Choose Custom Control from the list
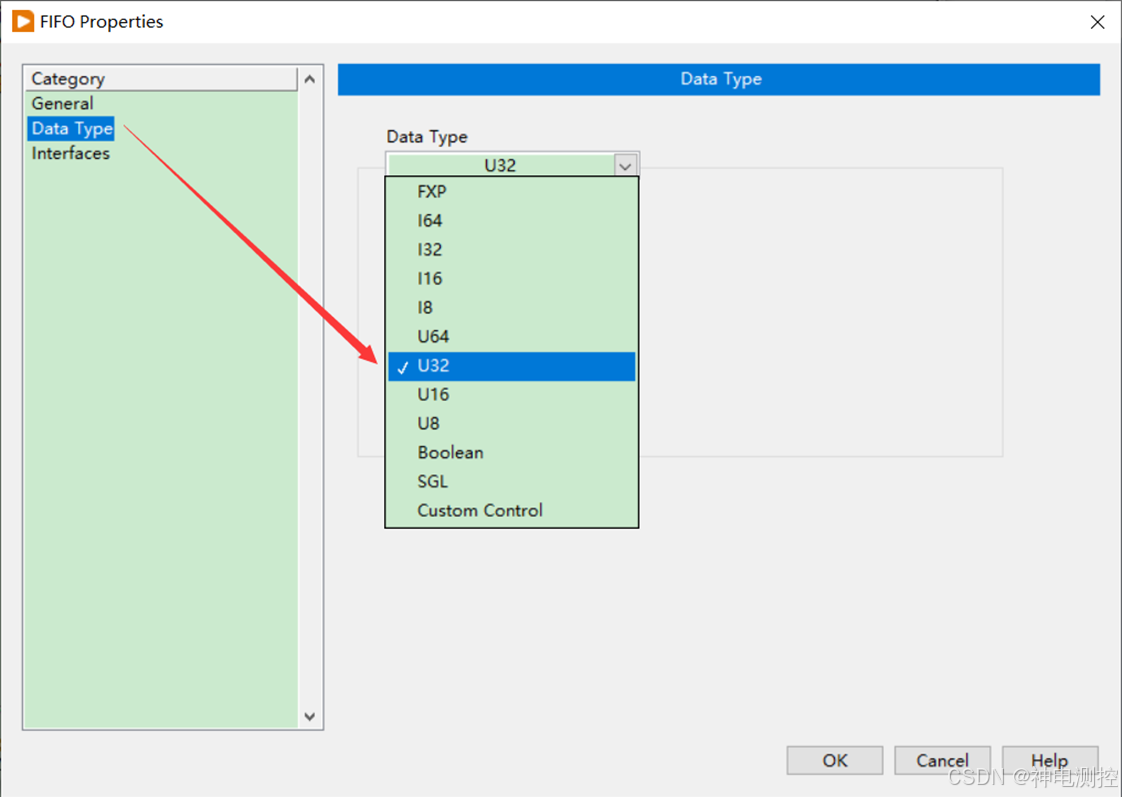Screen dimensions: 1122x797 (x=511, y=510)
